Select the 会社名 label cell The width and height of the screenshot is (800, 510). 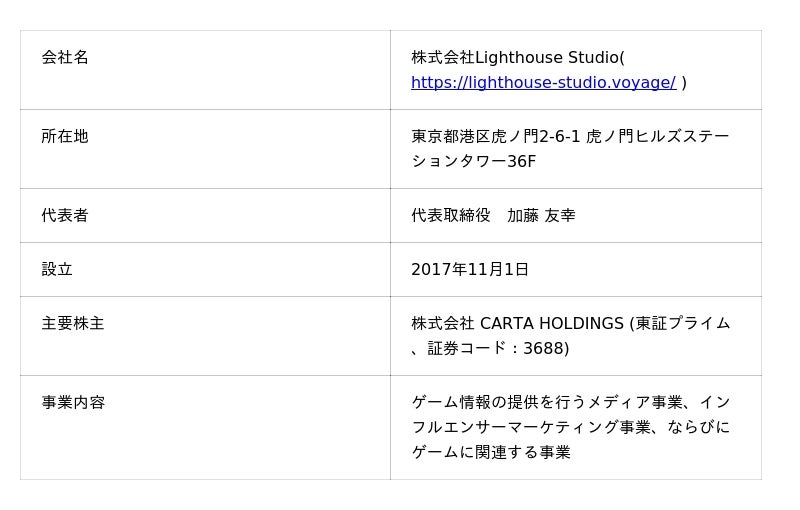pyautogui.click(x=65, y=58)
